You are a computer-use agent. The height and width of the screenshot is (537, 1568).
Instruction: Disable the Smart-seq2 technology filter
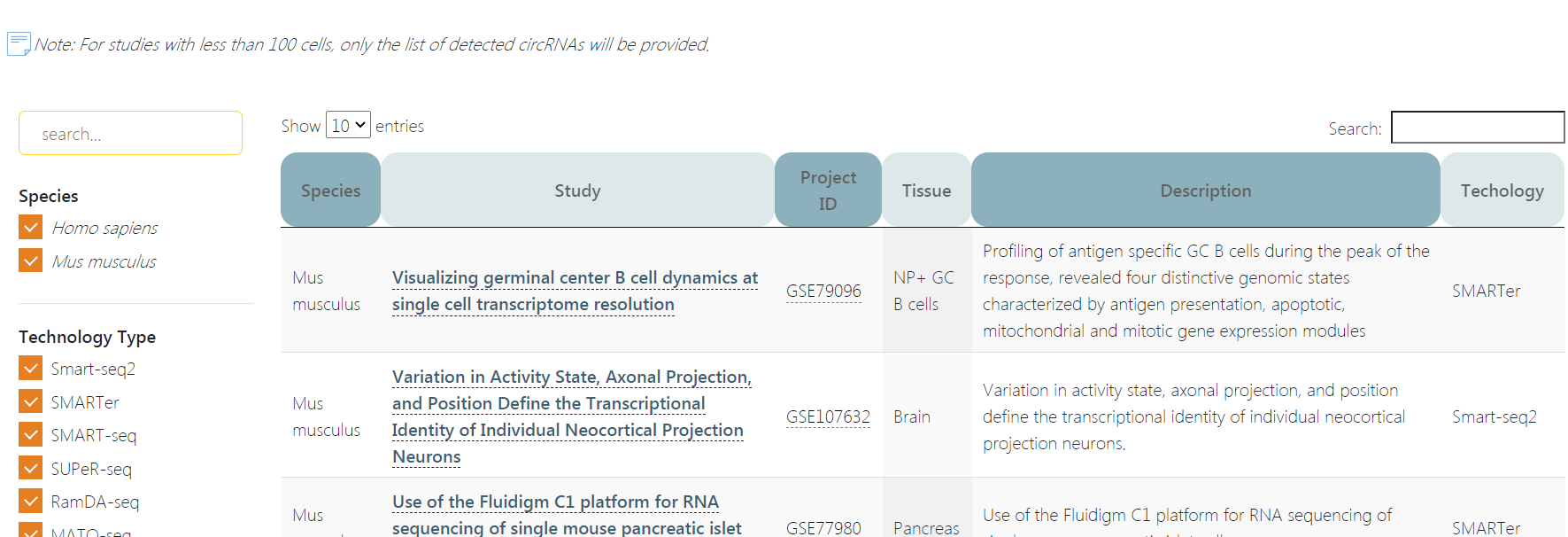click(x=30, y=369)
